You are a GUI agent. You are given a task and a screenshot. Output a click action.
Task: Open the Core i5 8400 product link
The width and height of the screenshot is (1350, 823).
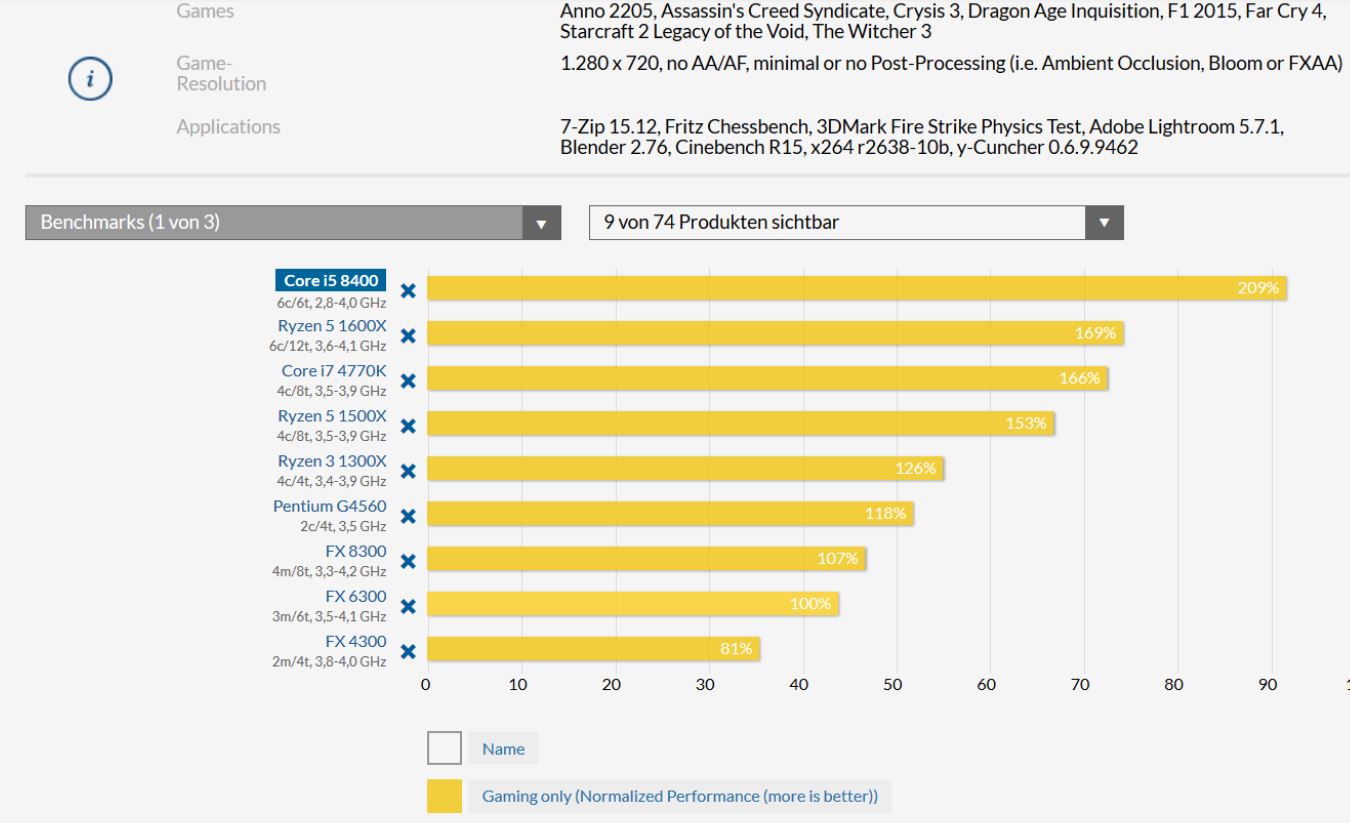tap(330, 282)
